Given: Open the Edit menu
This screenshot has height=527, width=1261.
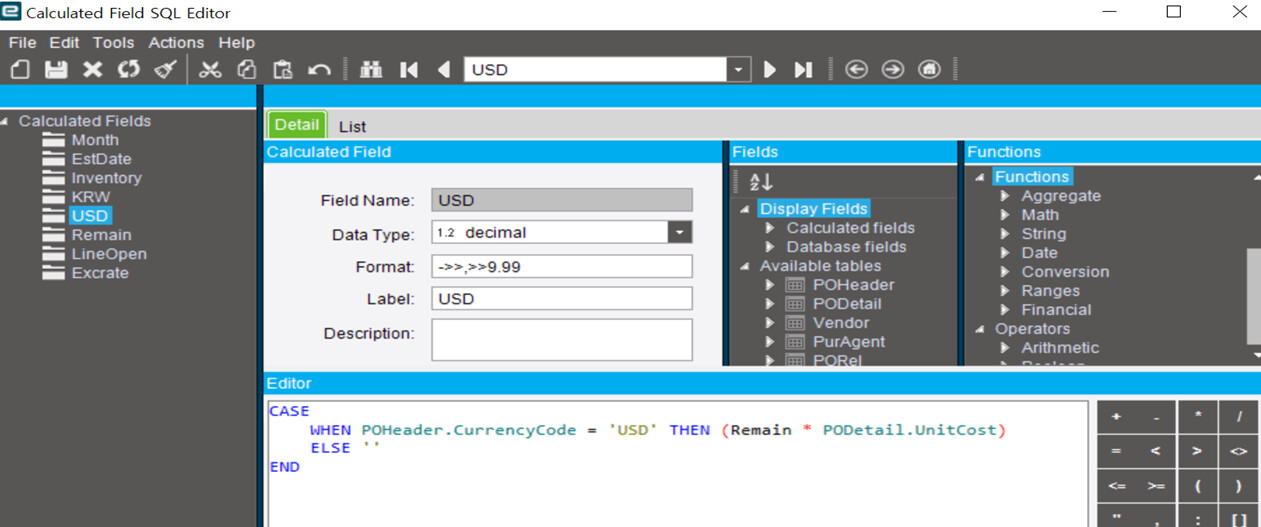Looking at the screenshot, I should (x=64, y=43).
